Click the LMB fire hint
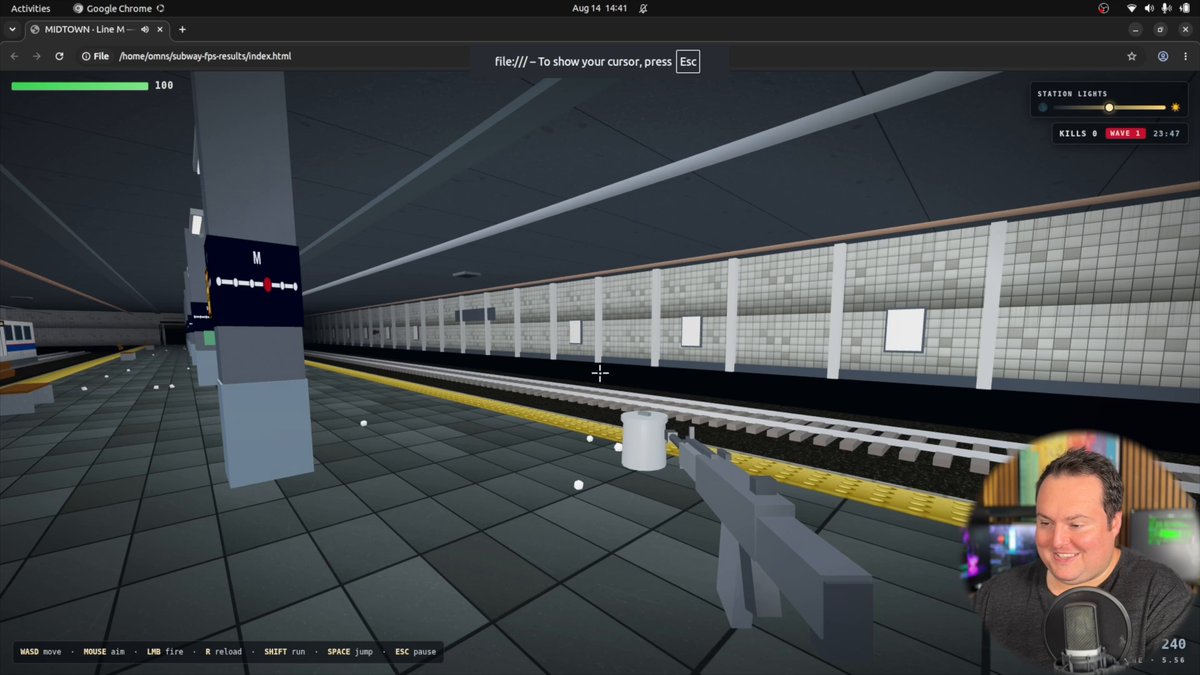 (x=165, y=652)
